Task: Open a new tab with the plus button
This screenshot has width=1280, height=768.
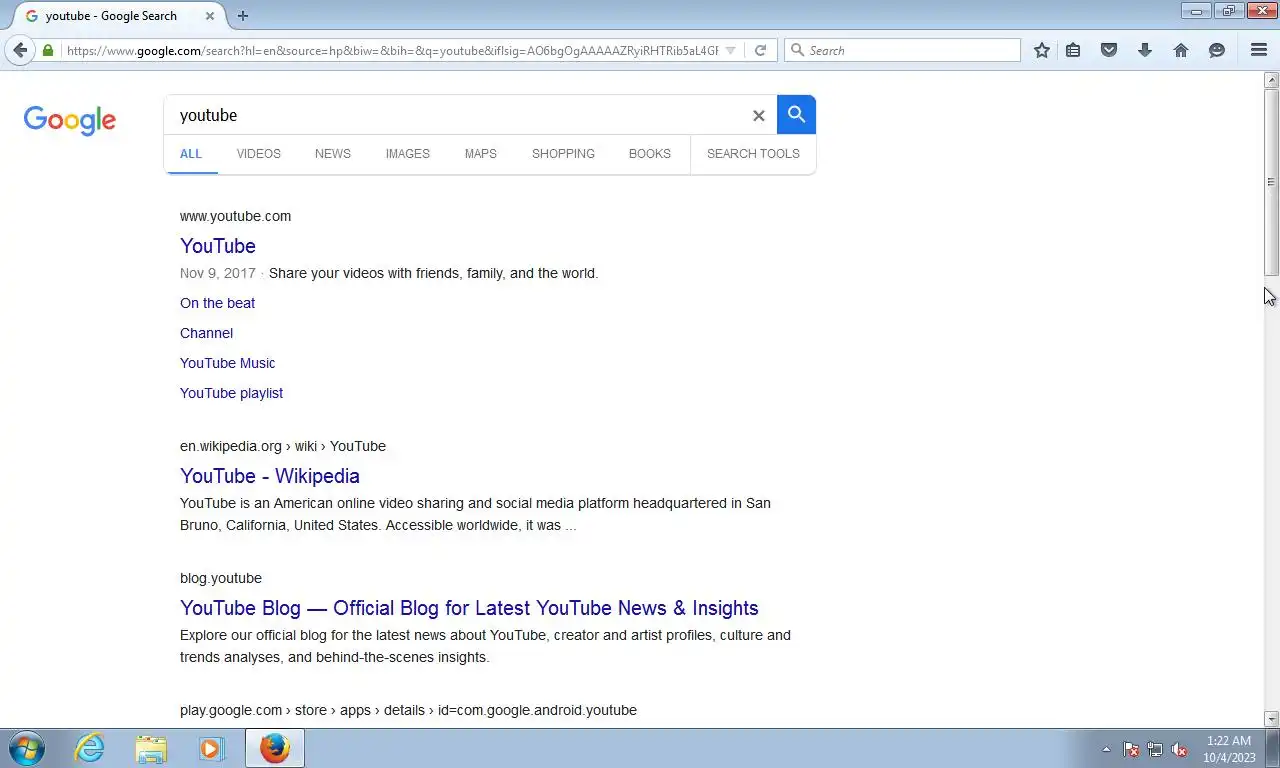Action: [x=243, y=16]
